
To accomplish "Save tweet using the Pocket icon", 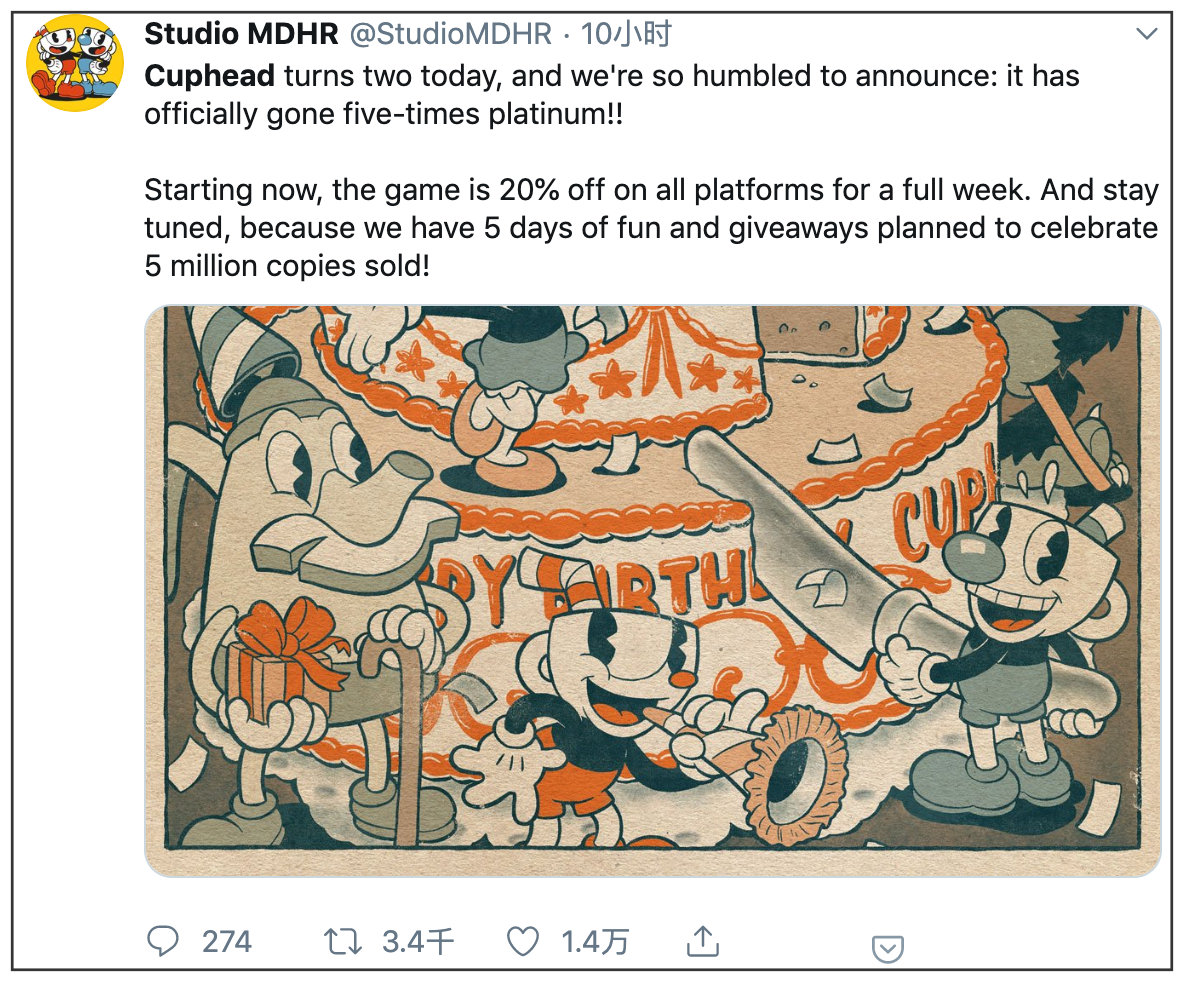I will coord(887,949).
